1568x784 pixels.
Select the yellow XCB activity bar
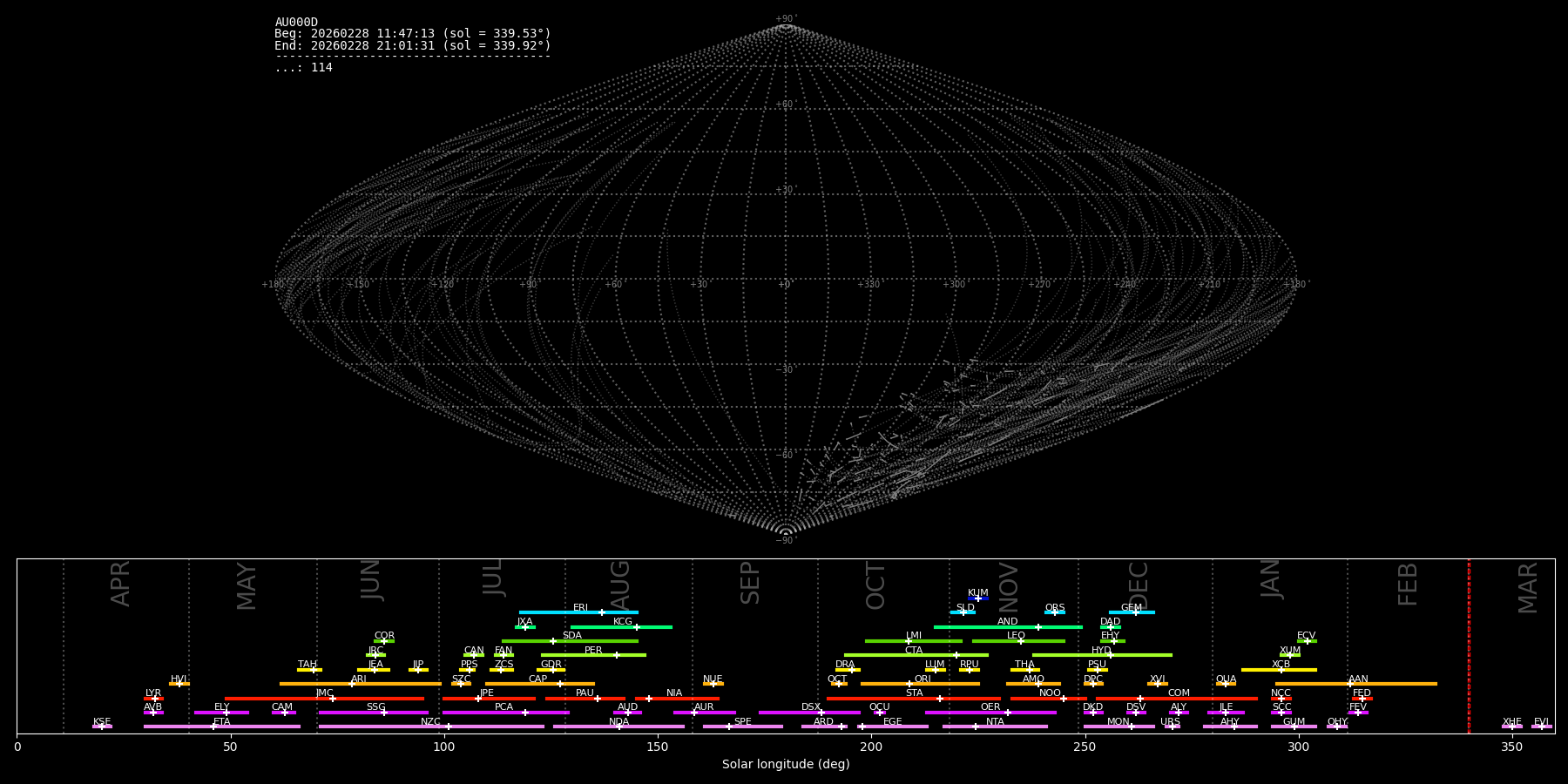pos(1279,670)
